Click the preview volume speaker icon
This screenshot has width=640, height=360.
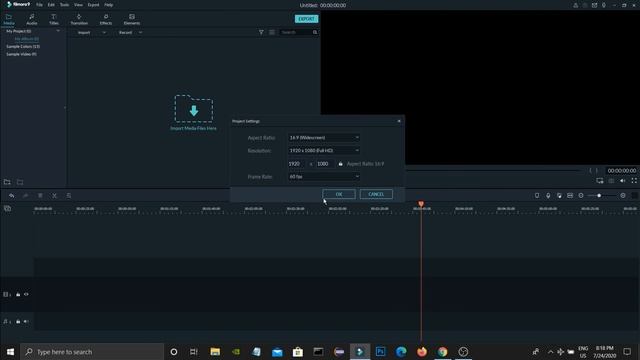(x=622, y=181)
